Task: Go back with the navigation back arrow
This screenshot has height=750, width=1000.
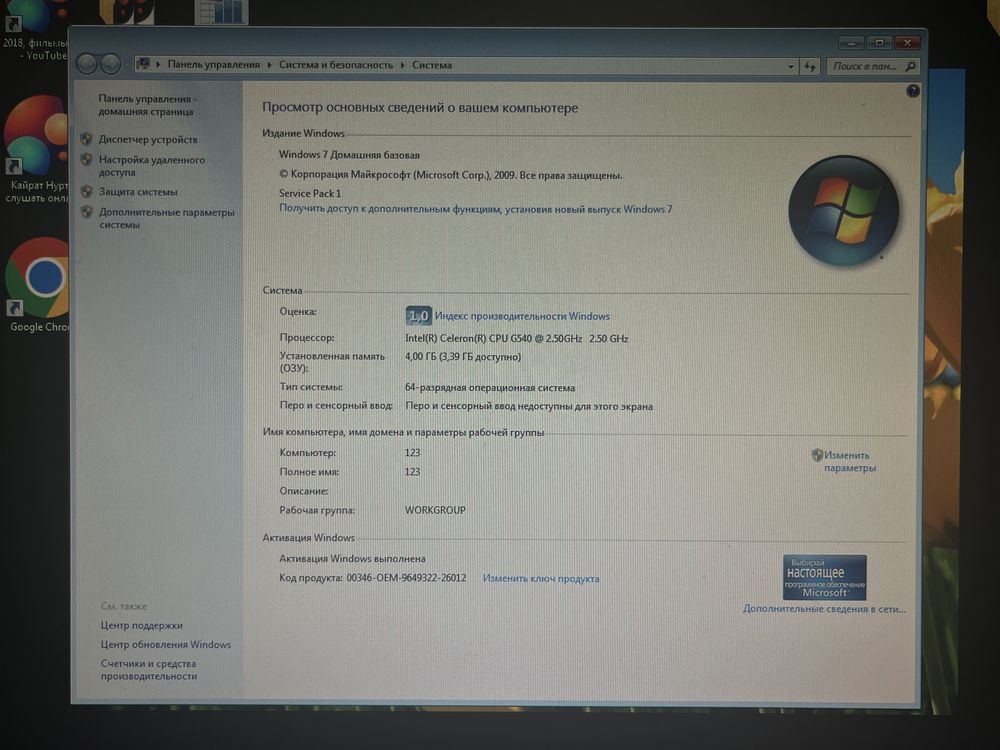Action: [x=87, y=64]
